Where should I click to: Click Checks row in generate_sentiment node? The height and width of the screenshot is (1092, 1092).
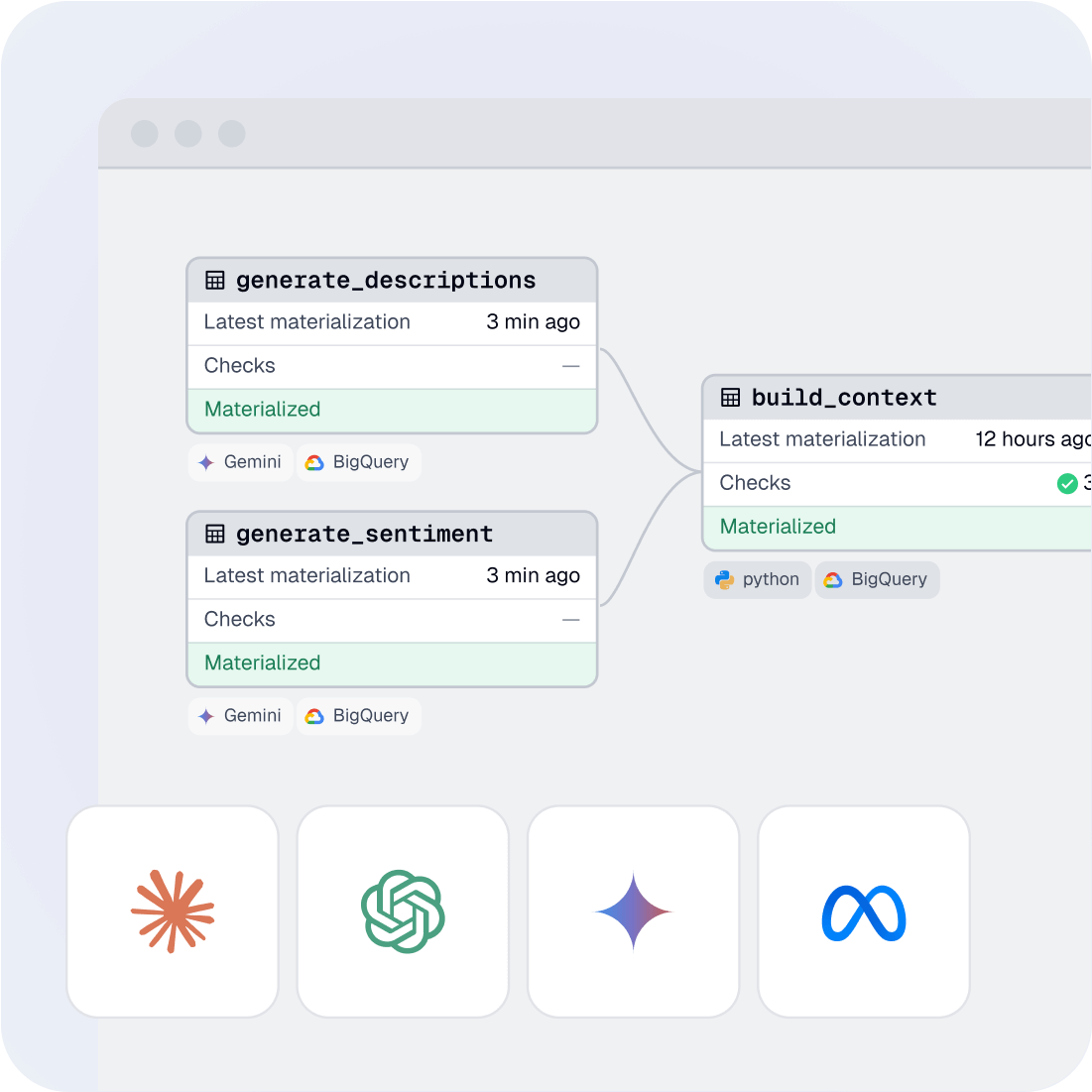(392, 620)
